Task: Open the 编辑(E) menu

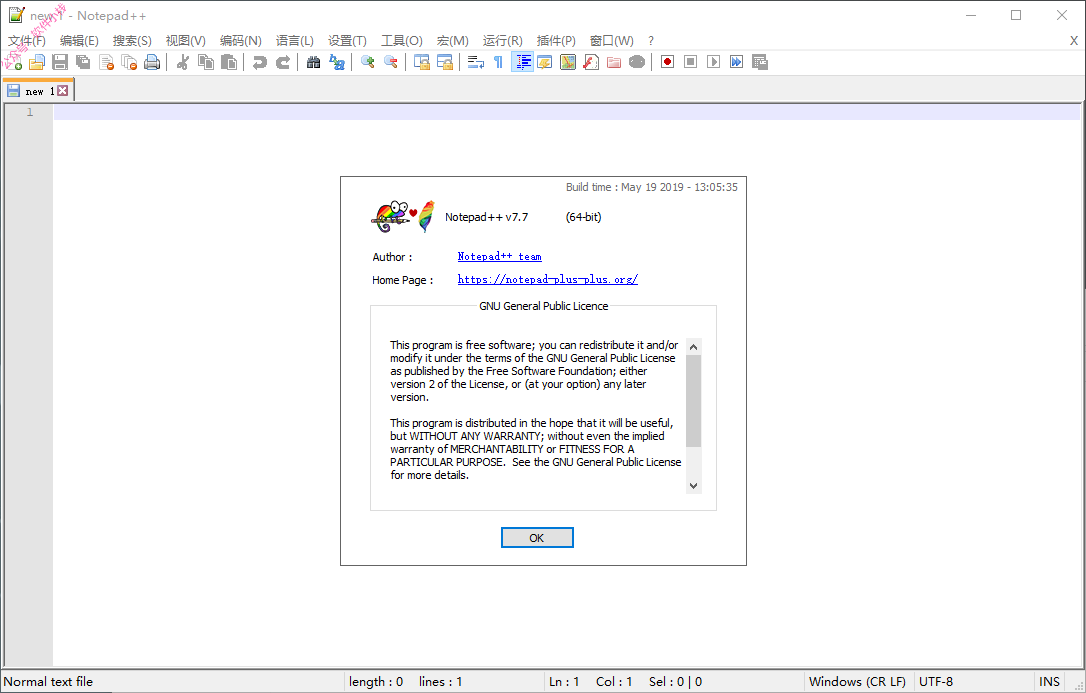Action: pyautogui.click(x=79, y=41)
